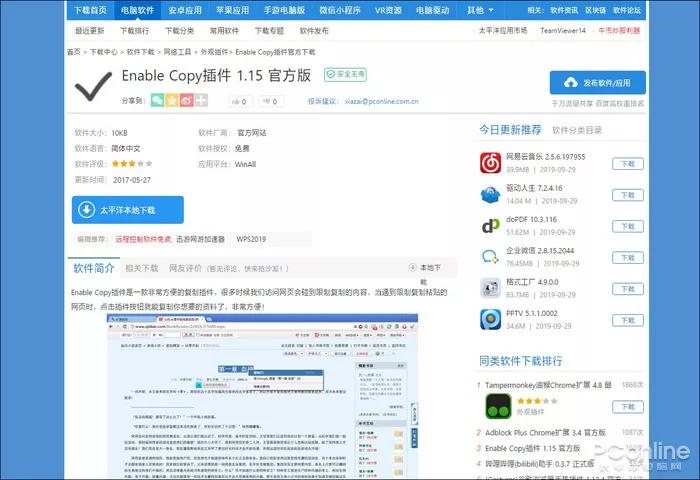The height and width of the screenshot is (480, 700).
Task: Switch to the 软件简介 tab
Action: pyautogui.click(x=94, y=268)
